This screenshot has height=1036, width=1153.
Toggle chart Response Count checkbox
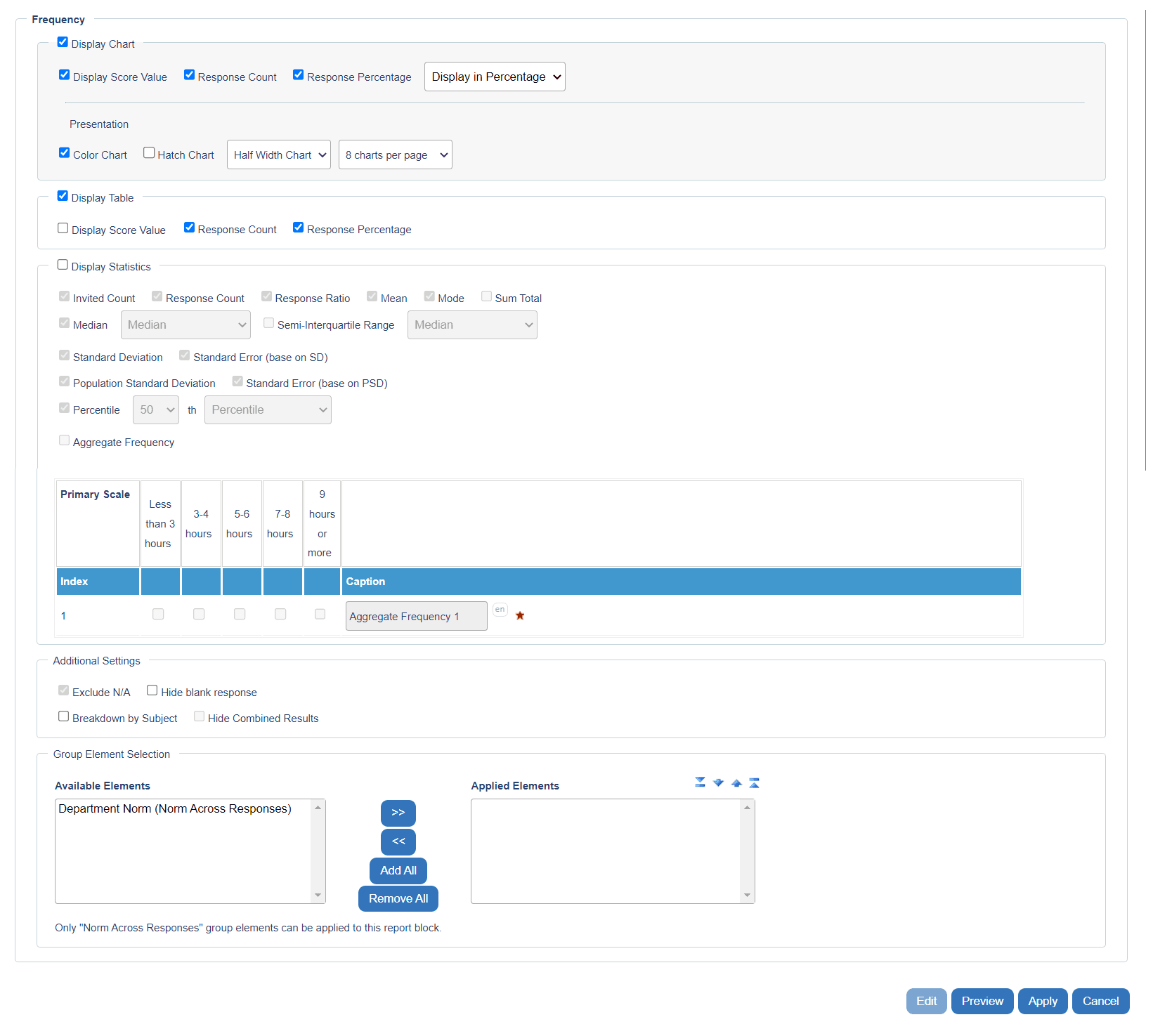[x=189, y=75]
